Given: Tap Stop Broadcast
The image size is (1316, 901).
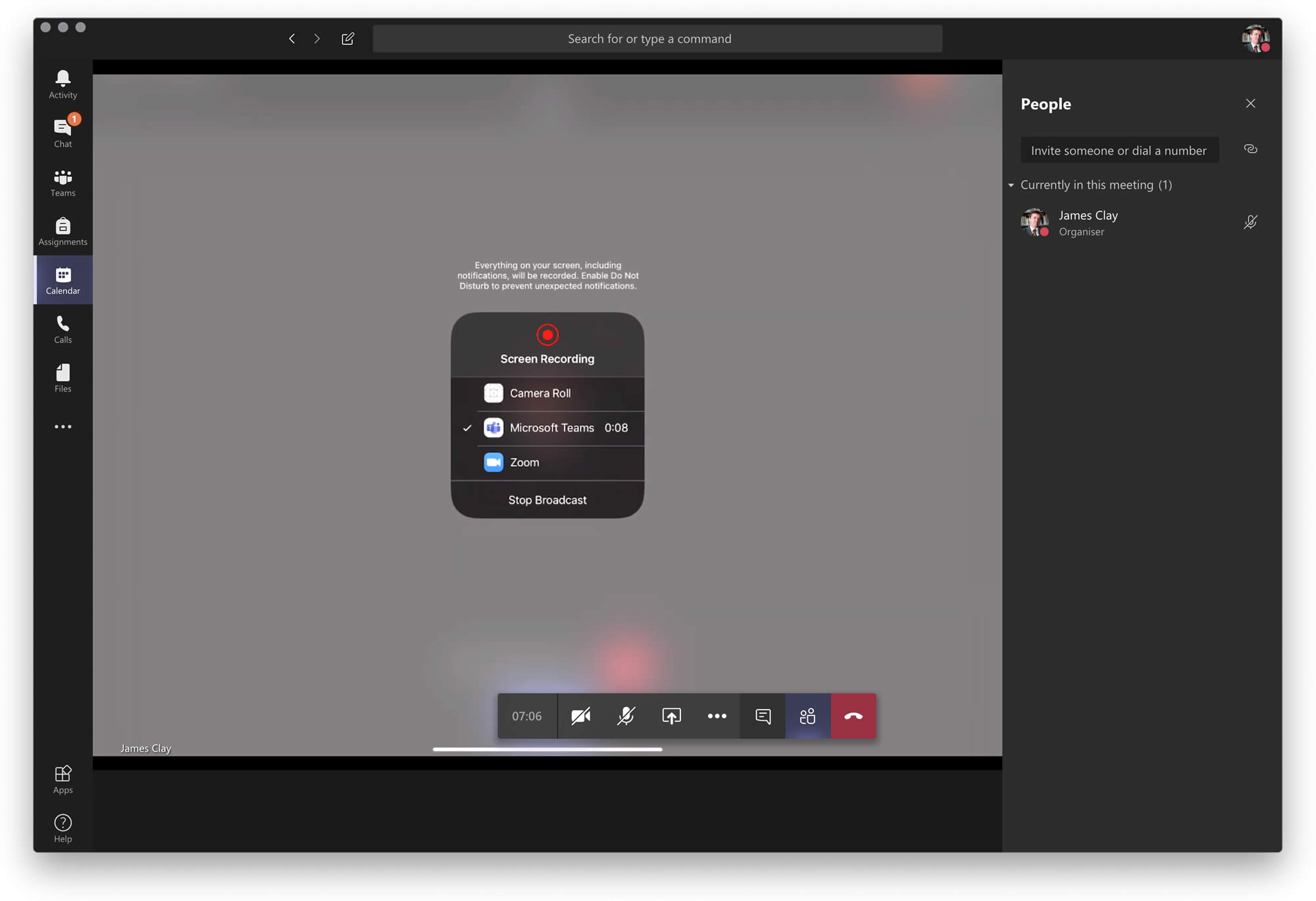Looking at the screenshot, I should click(x=547, y=500).
